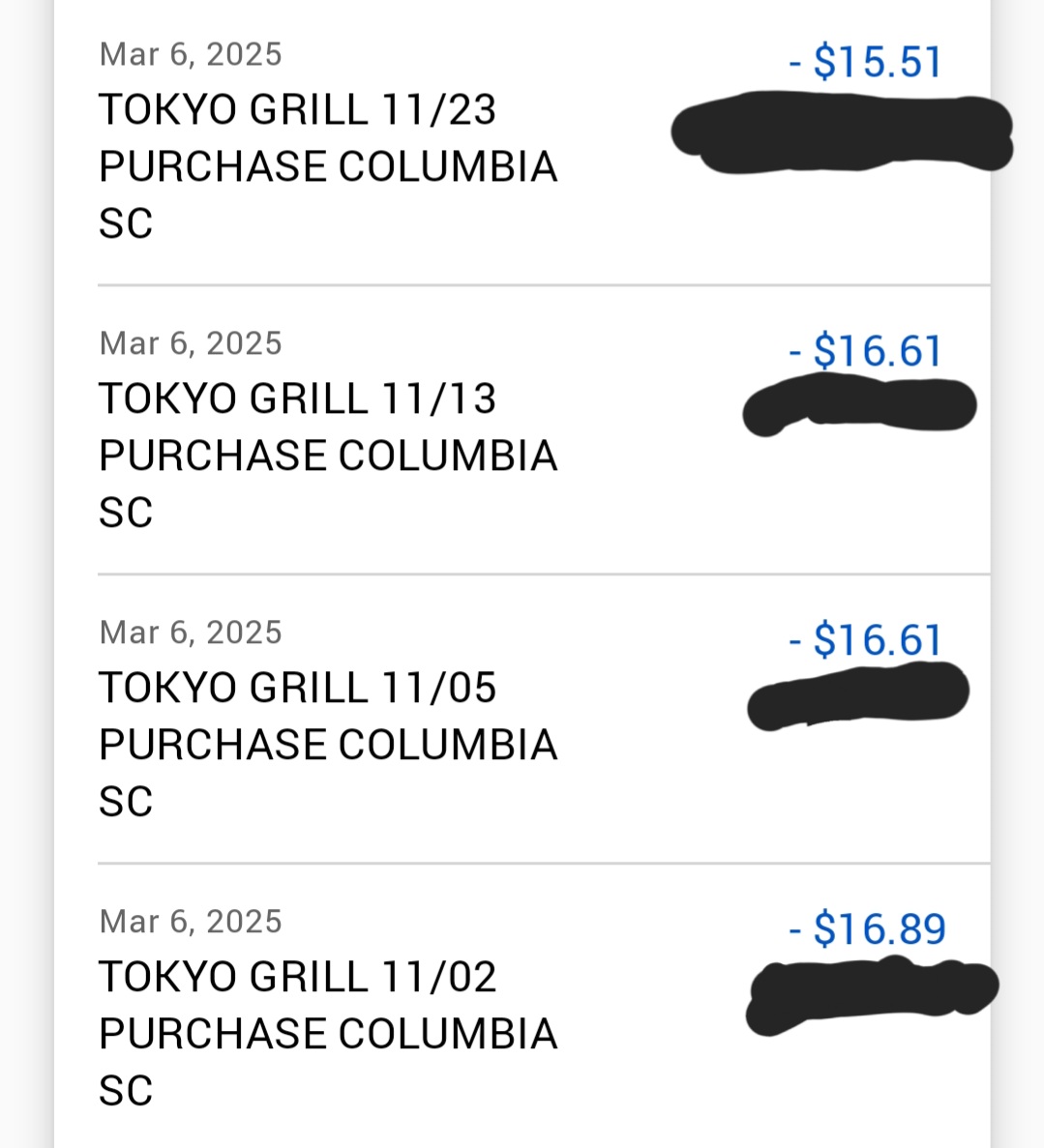Click the date above Tokyo Grill 11/23
1044x1148 pixels.
pos(191,54)
